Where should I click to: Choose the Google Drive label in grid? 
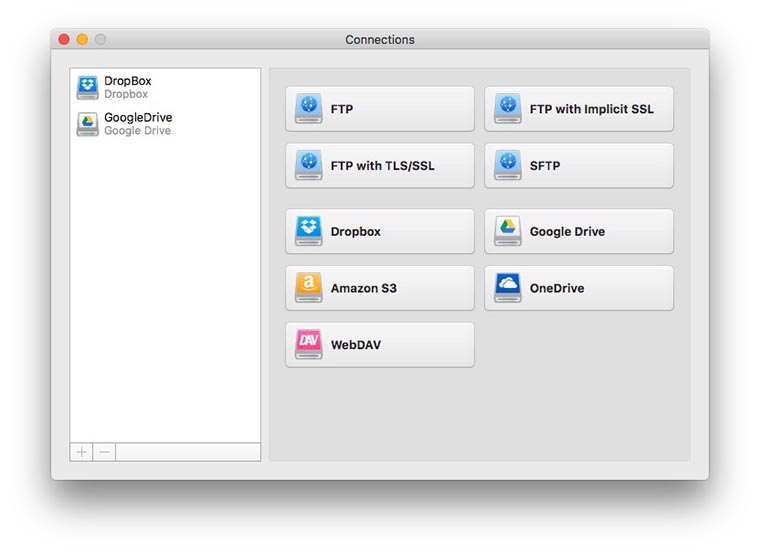[567, 232]
